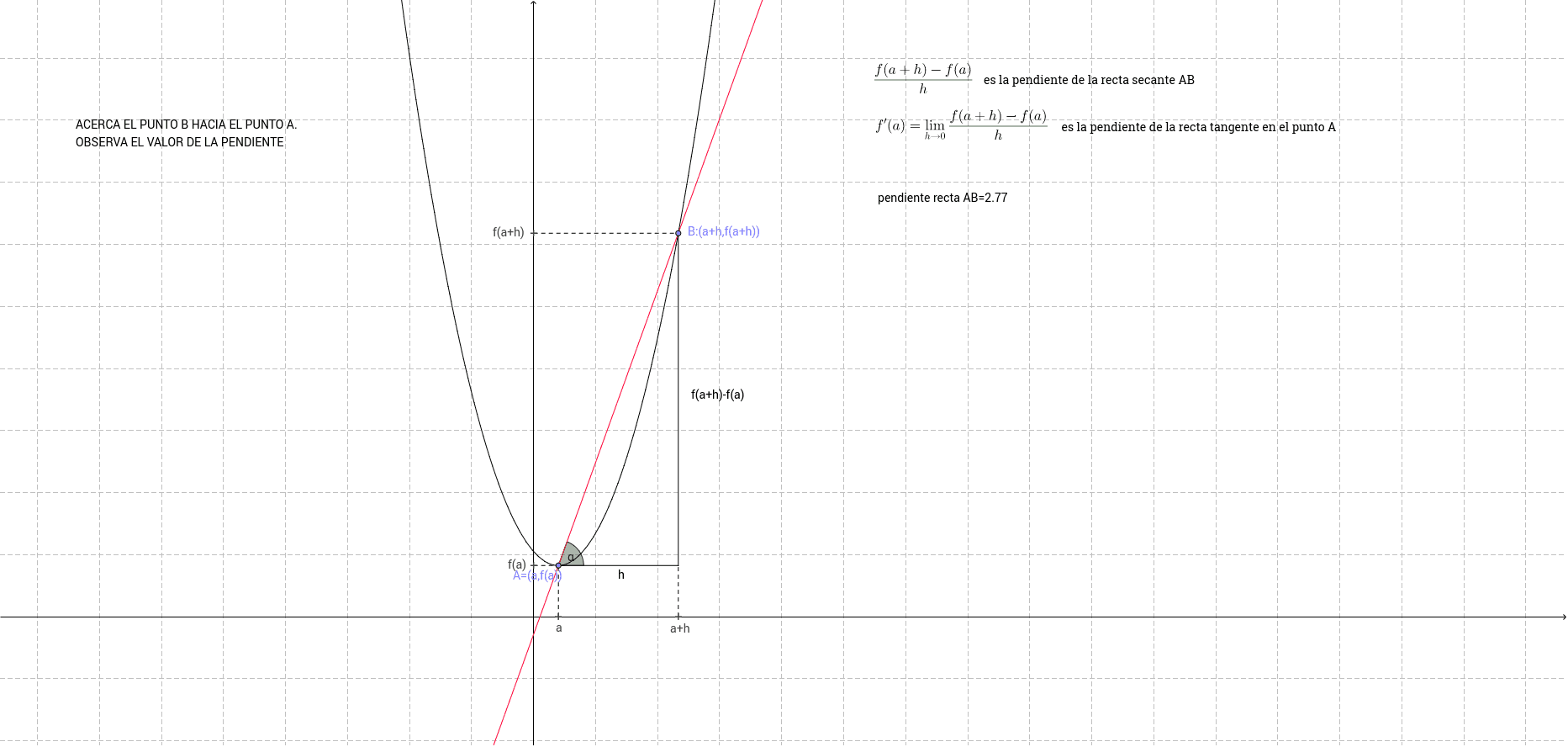Click text about 'recta tangente en el punto A'
1568x747 pixels.
click(x=1198, y=127)
